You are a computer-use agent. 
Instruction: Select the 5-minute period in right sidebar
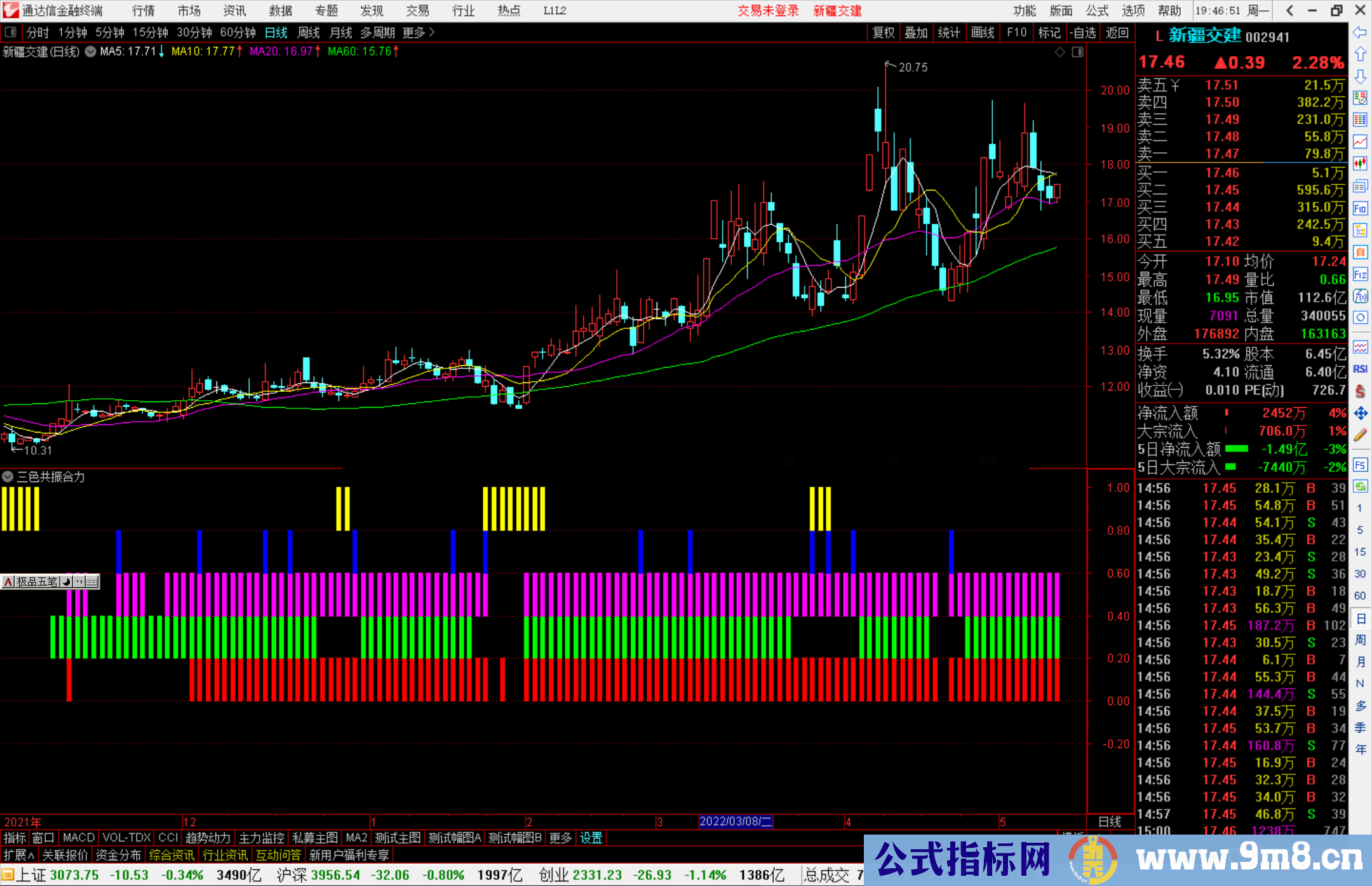pos(1359,530)
